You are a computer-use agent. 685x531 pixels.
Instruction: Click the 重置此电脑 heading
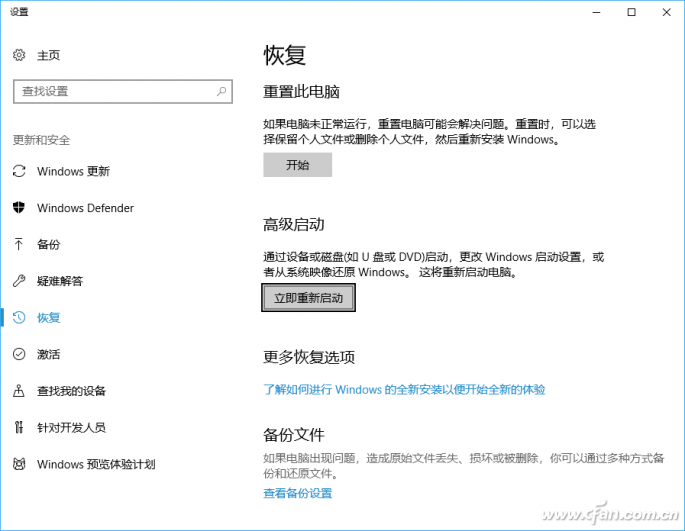coord(301,91)
